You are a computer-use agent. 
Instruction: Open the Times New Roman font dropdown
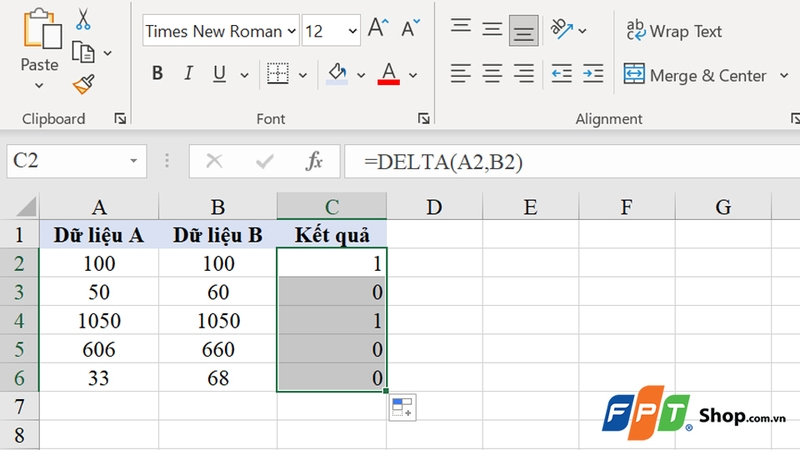[x=291, y=31]
